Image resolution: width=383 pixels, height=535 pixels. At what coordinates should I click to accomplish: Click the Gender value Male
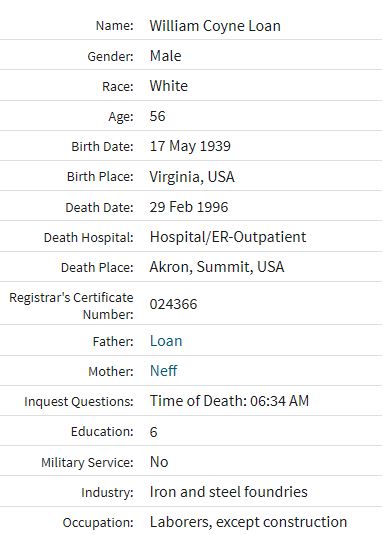[166, 56]
